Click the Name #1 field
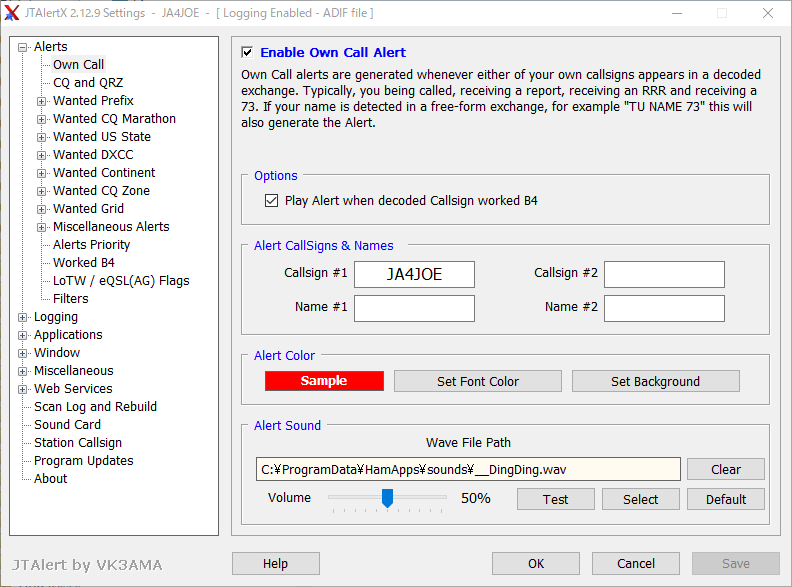The height and width of the screenshot is (587, 792). (x=414, y=308)
